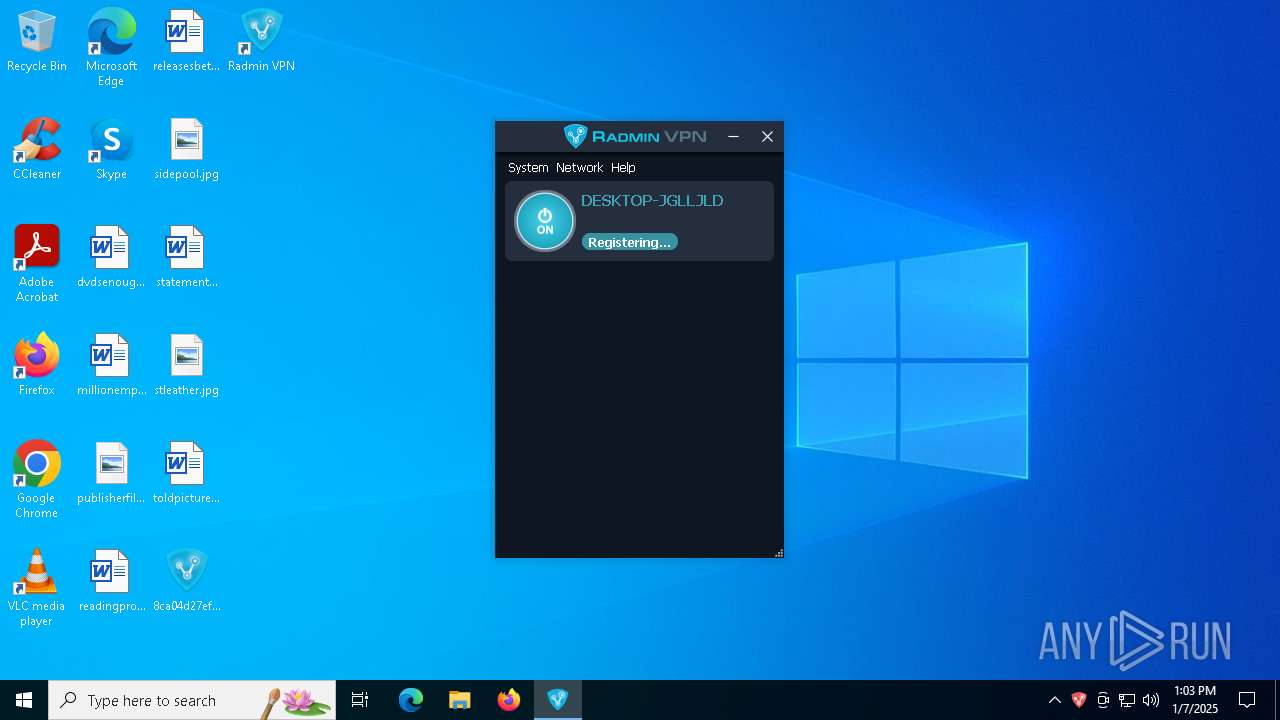Select the 8ca04d27ef installer file icon
This screenshot has width=1280, height=720.
pyautogui.click(x=186, y=582)
